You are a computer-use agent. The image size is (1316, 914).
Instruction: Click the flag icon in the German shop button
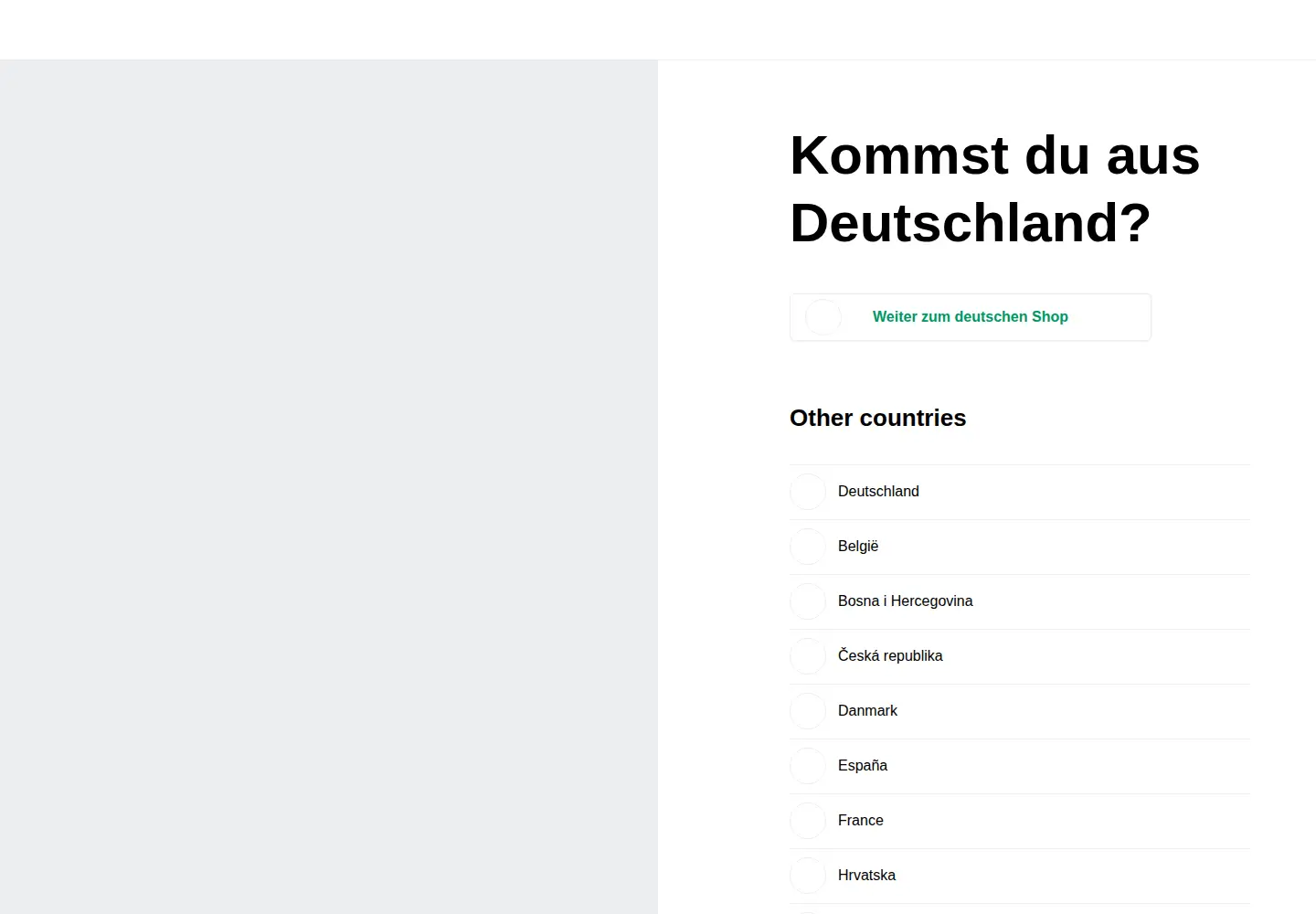coord(823,317)
